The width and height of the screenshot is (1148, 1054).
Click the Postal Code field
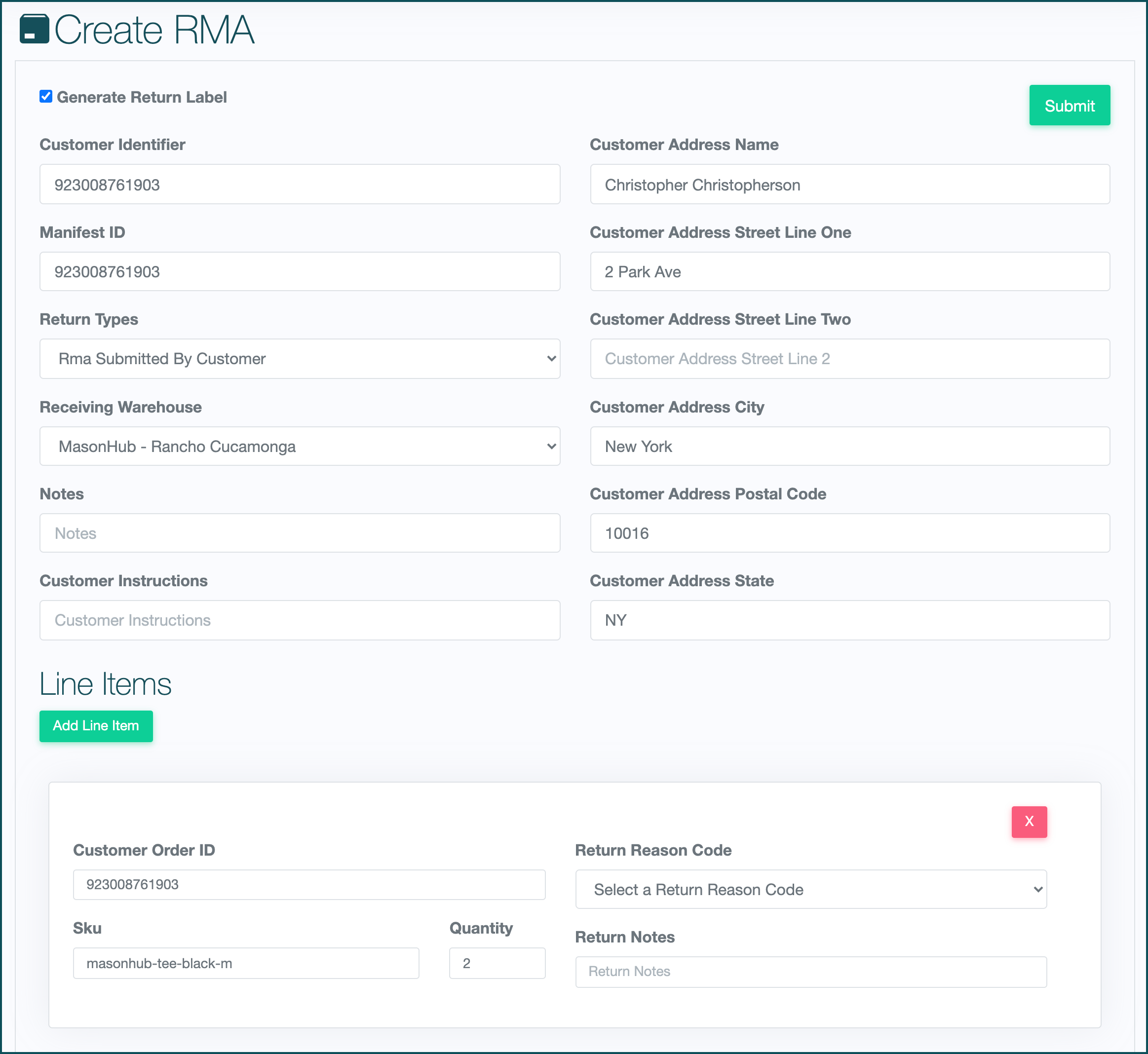849,533
